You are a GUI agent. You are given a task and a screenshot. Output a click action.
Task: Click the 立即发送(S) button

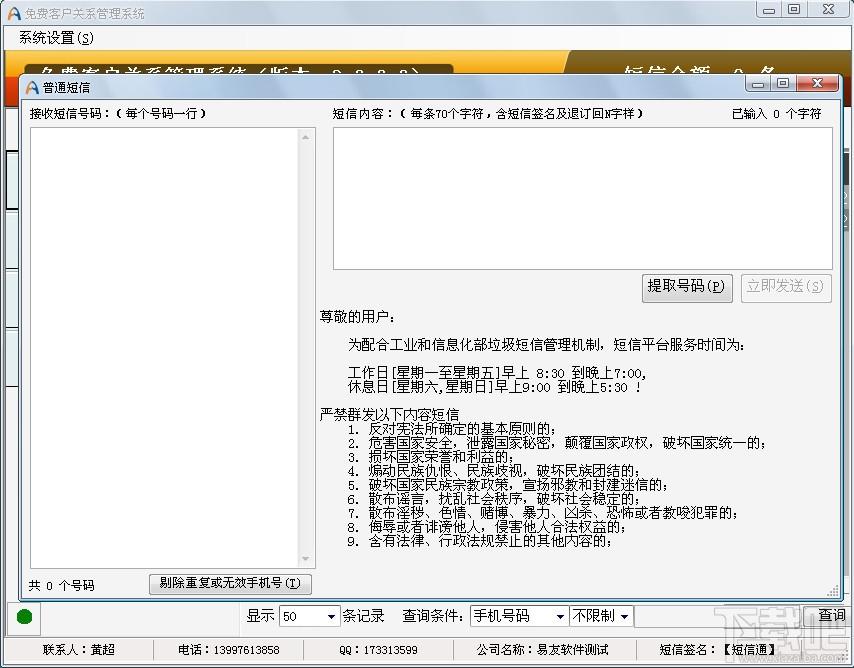pyautogui.click(x=785, y=287)
